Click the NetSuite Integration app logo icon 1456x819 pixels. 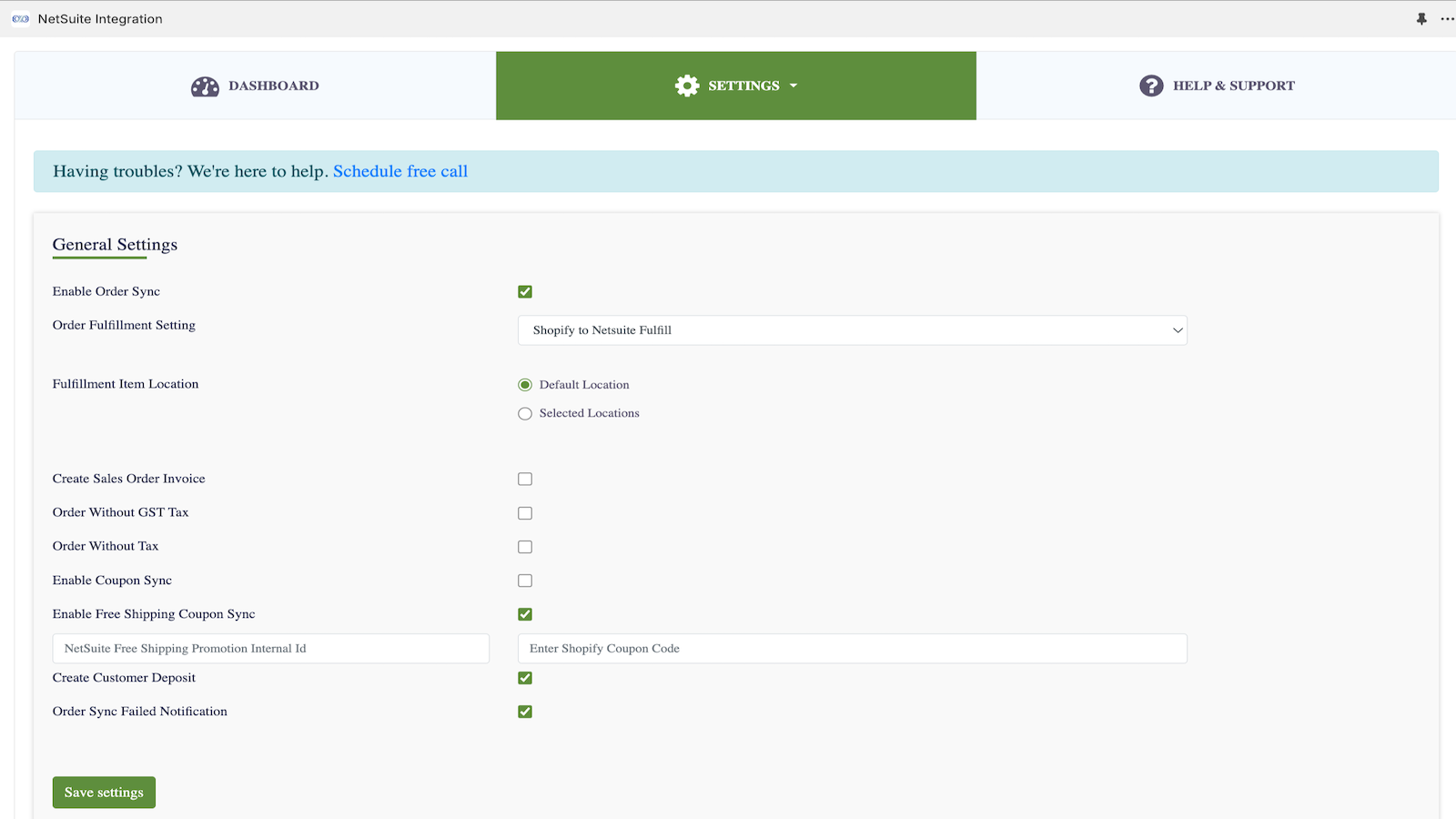pos(20,19)
